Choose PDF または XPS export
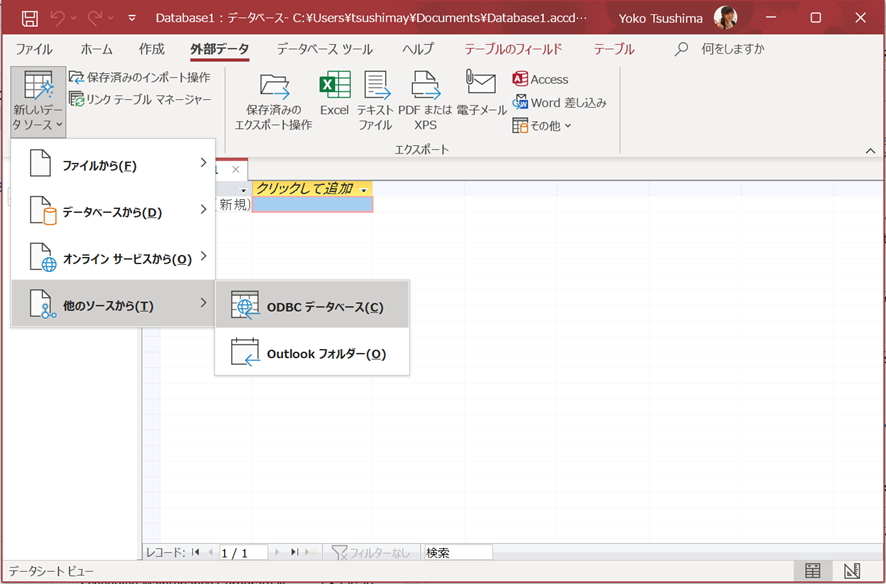 coord(425,101)
